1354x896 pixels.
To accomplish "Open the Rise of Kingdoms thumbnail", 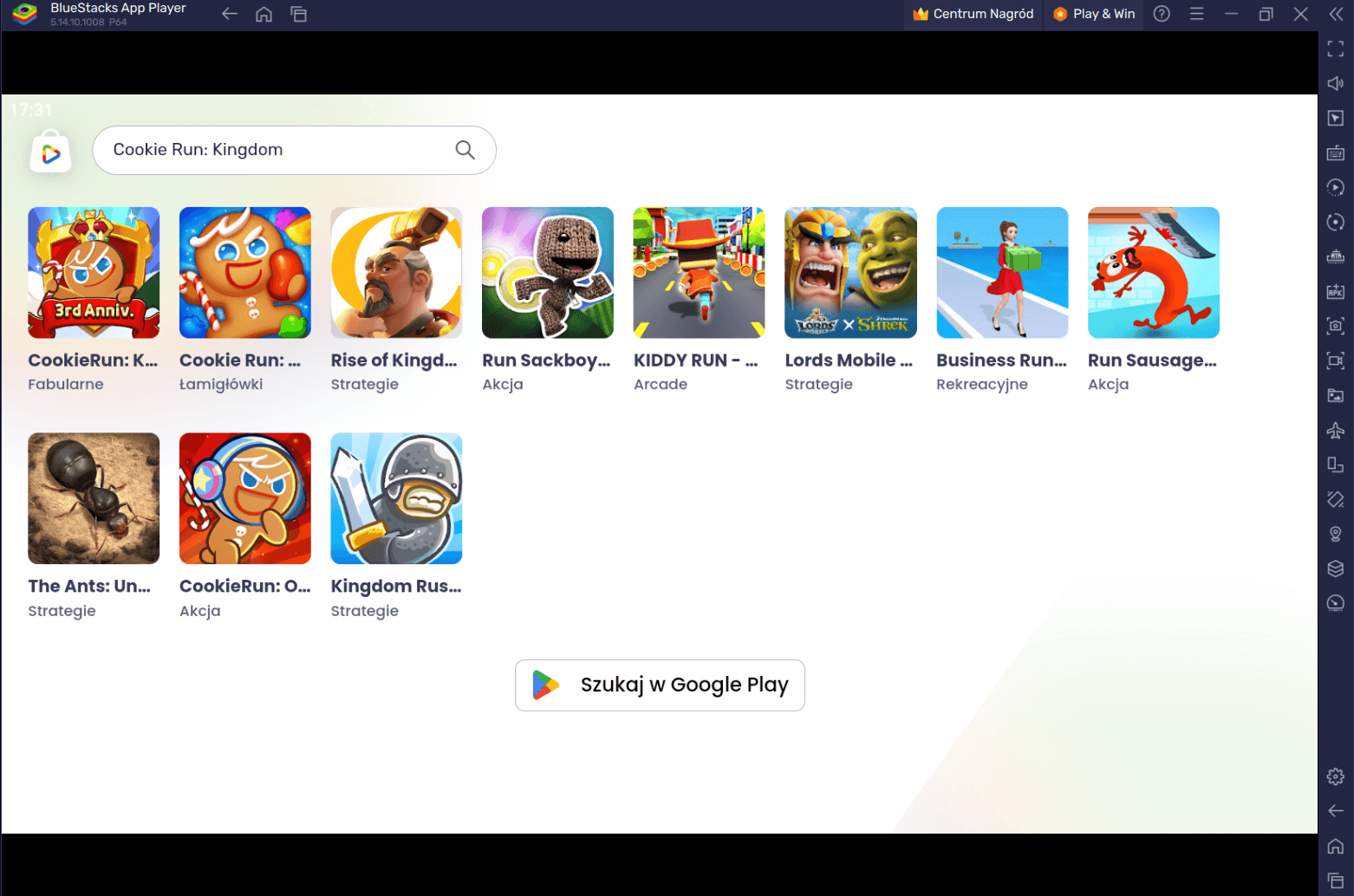I will pos(396,272).
